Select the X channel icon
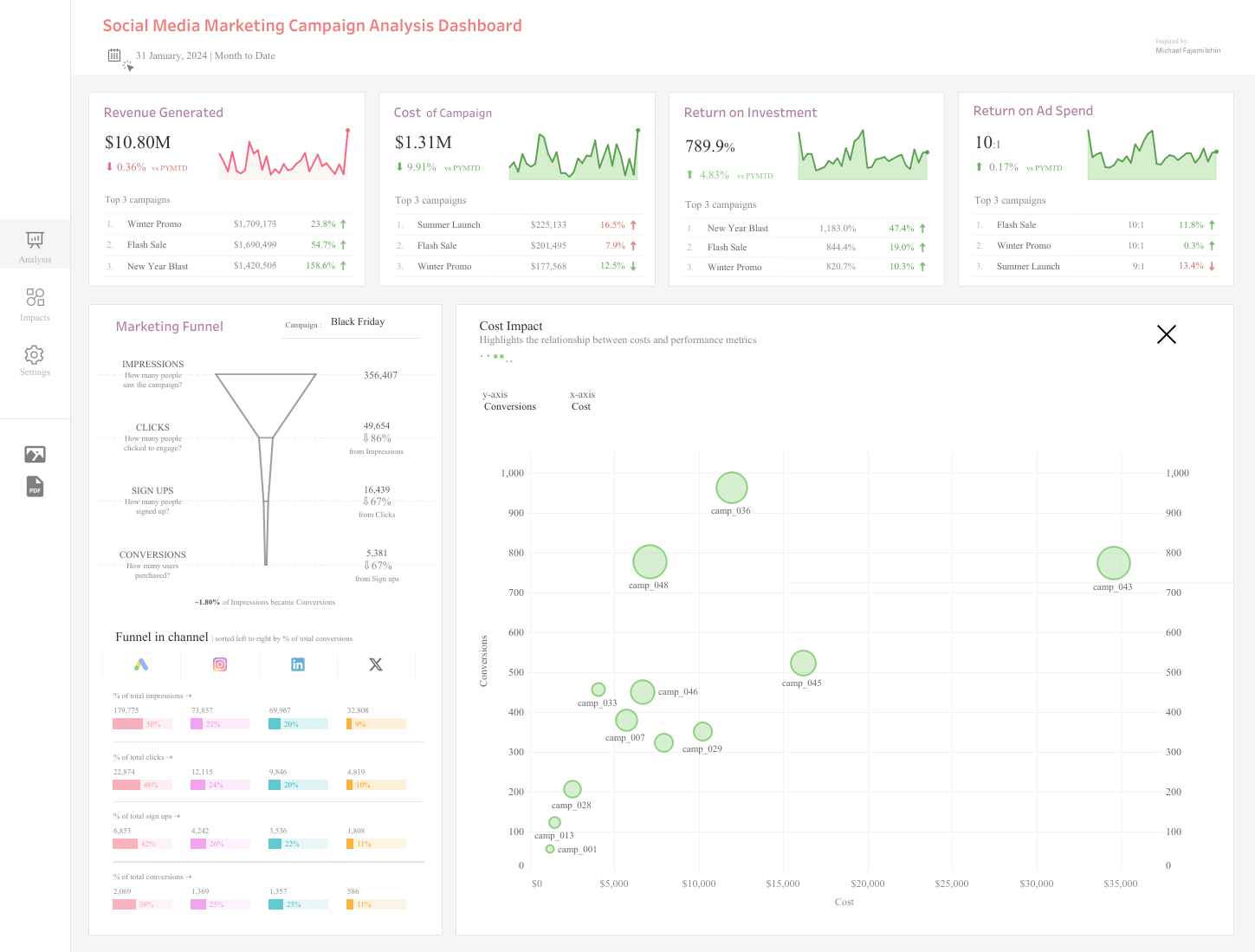Image resolution: width=1255 pixels, height=952 pixels. pos(376,664)
